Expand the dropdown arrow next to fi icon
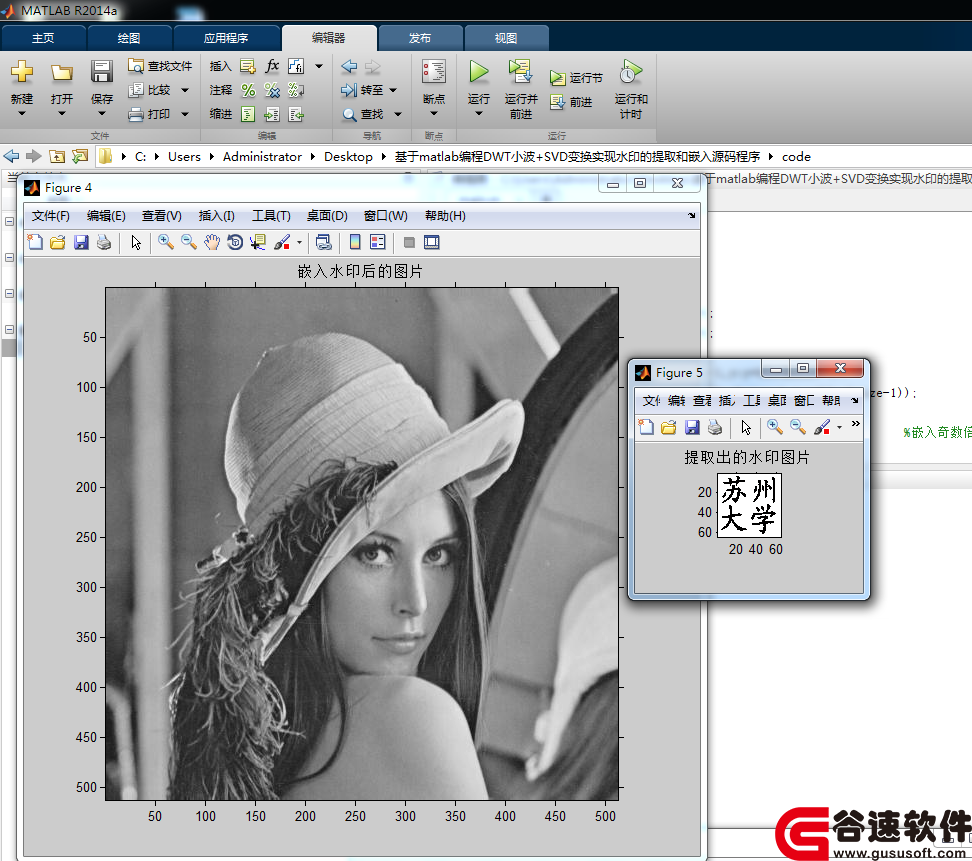The height and width of the screenshot is (861, 972). pos(319,66)
